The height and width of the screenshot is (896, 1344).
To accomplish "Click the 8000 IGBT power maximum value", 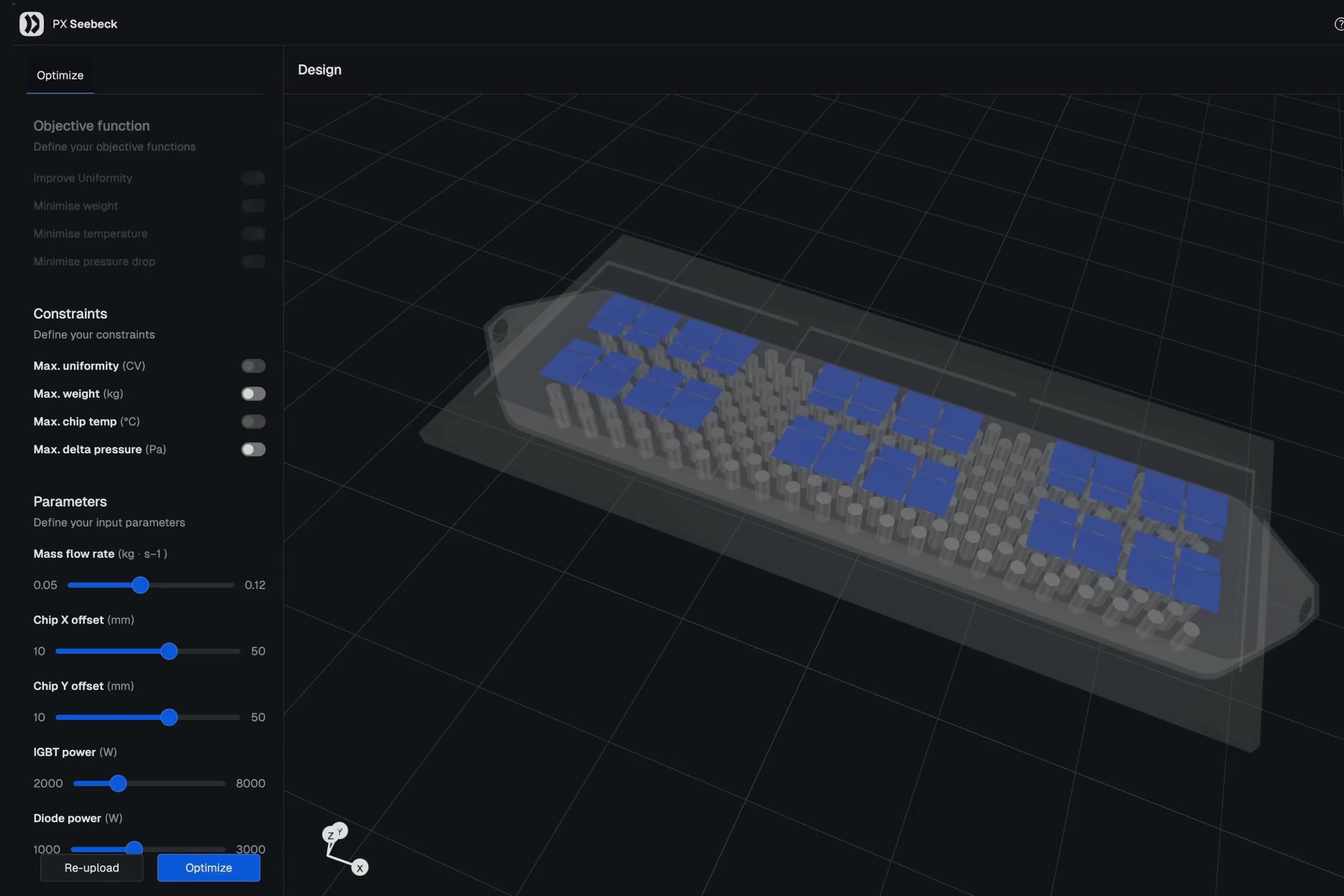I will (x=251, y=783).
